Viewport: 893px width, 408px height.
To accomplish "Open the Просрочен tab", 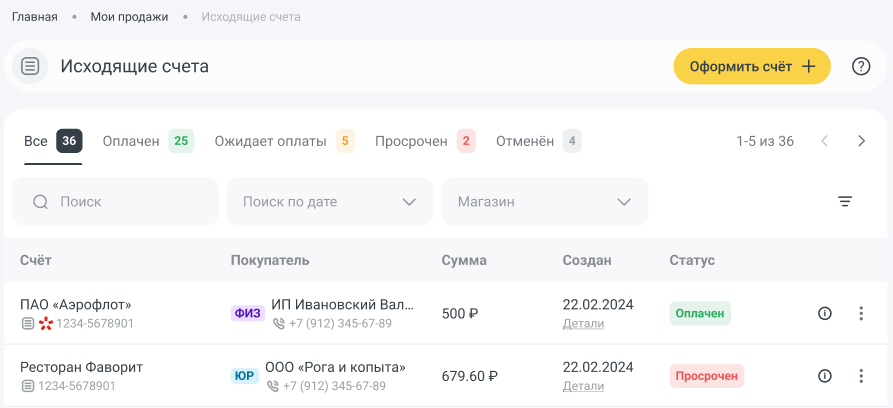I will 424,141.
